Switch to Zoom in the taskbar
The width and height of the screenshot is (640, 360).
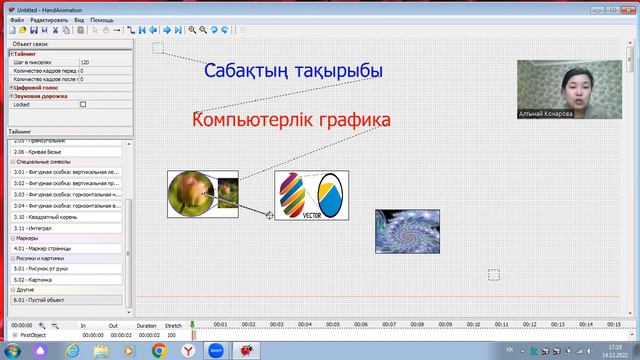216,351
